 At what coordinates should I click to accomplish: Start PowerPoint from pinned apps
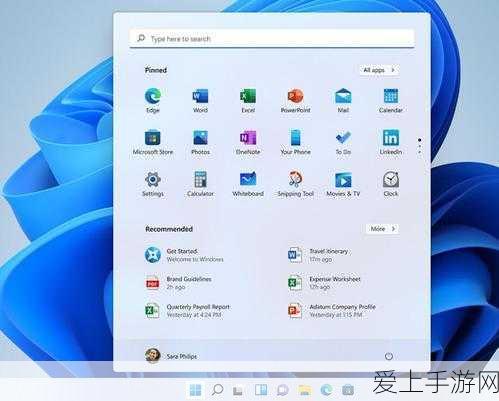tap(295, 100)
